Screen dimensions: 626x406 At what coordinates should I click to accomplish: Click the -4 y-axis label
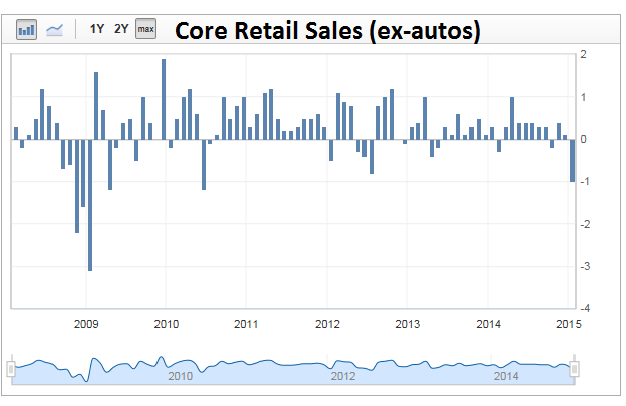[x=589, y=309]
